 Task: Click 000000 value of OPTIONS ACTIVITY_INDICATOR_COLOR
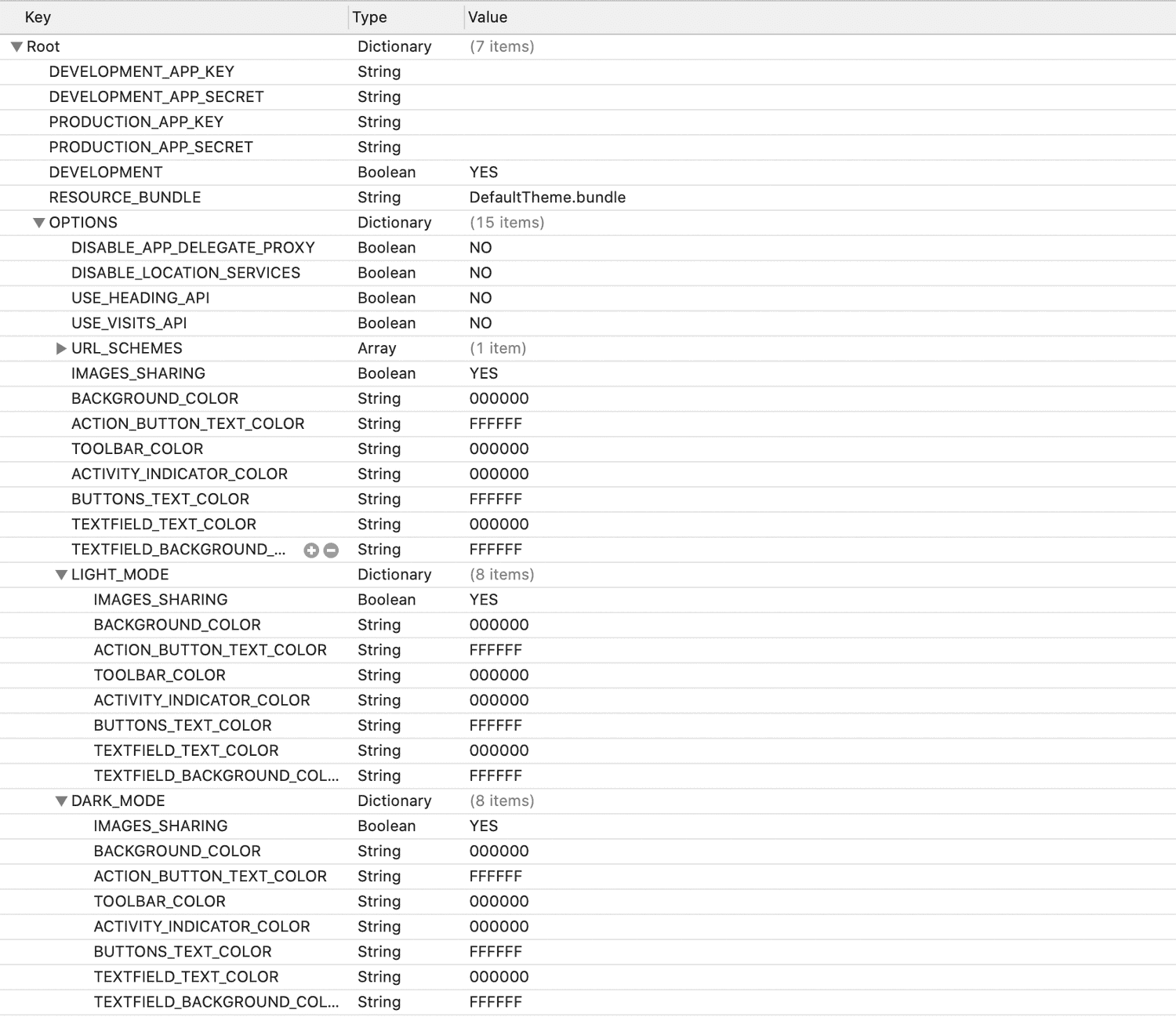[x=499, y=474]
